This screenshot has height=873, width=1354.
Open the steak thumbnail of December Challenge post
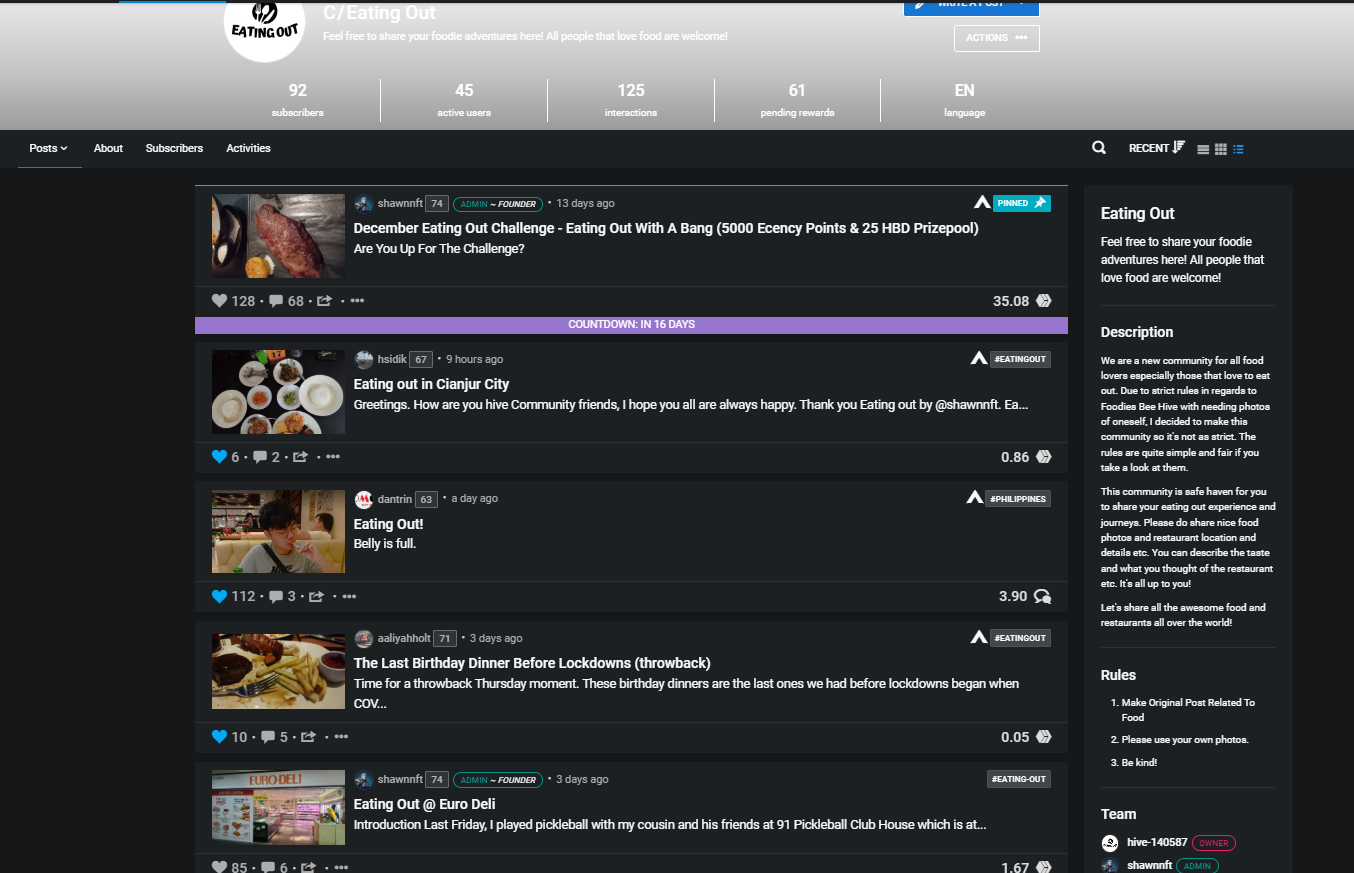tap(278, 236)
